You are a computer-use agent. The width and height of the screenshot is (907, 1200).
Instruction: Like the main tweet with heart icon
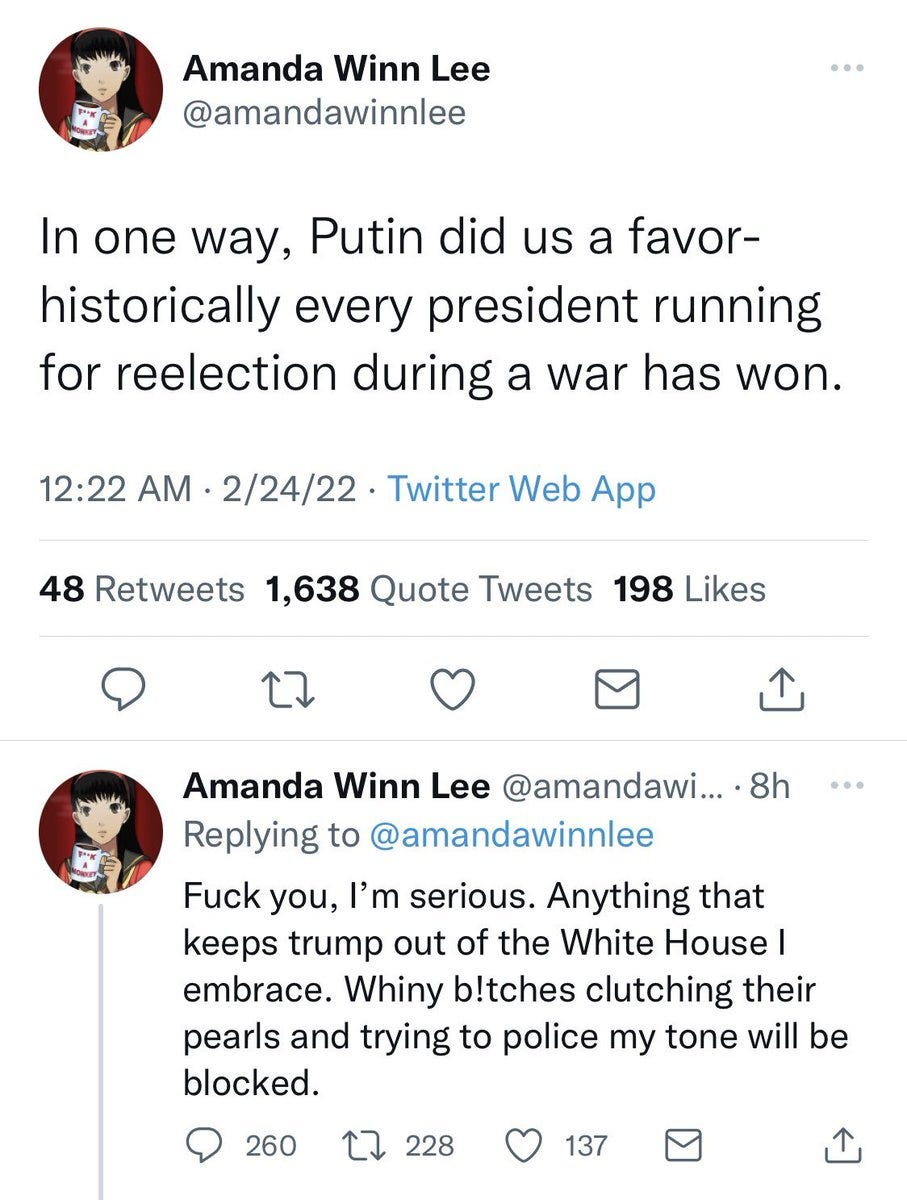pos(452,689)
